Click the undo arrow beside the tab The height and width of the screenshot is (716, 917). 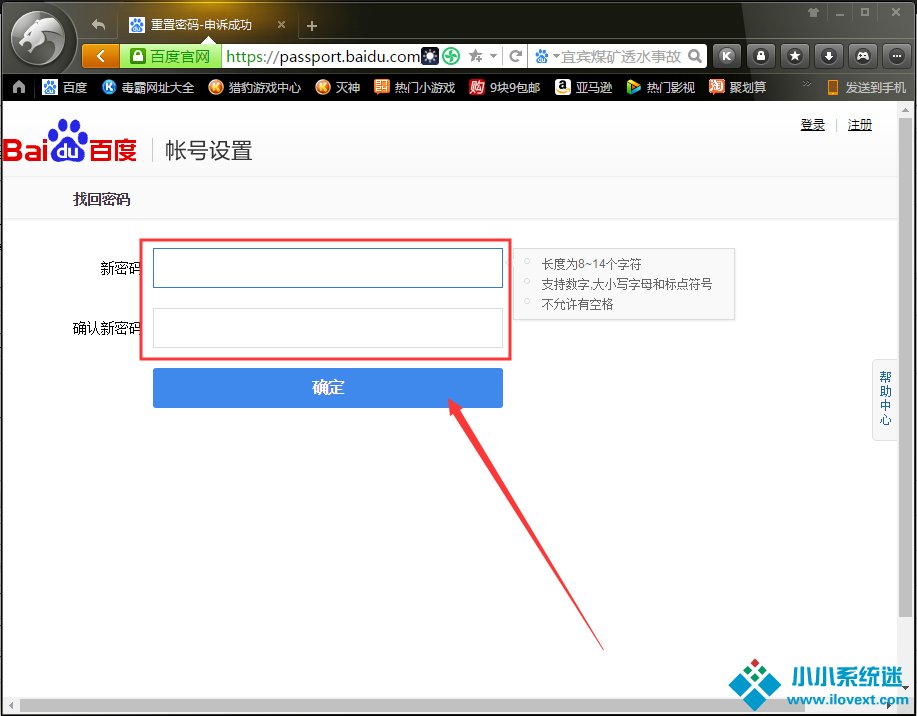click(98, 25)
